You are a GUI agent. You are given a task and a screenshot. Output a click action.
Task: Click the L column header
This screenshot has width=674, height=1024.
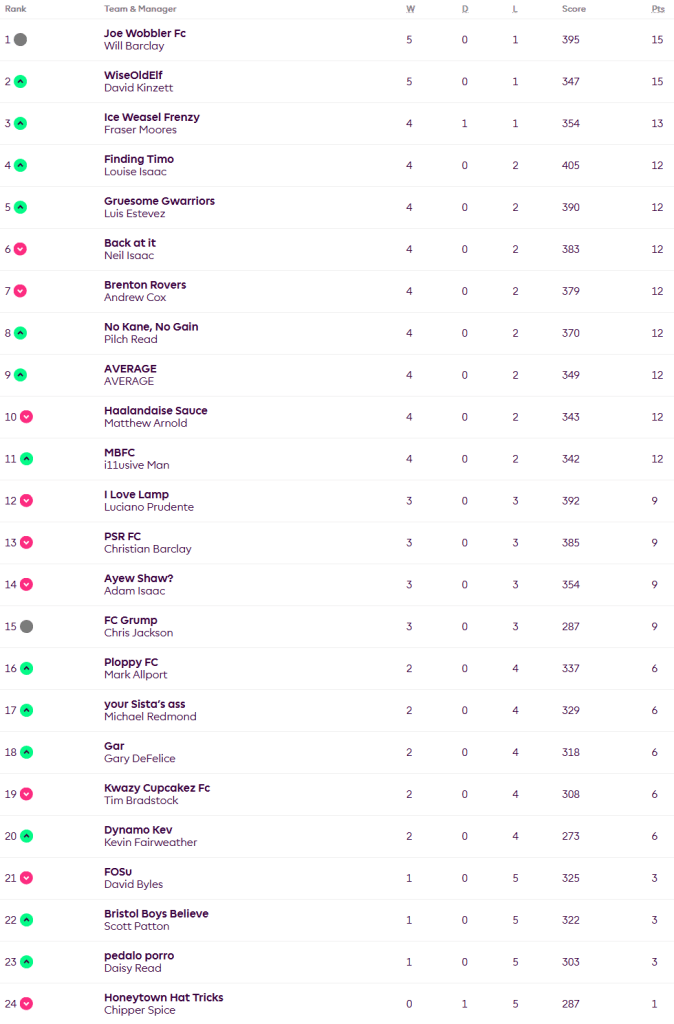point(515,9)
